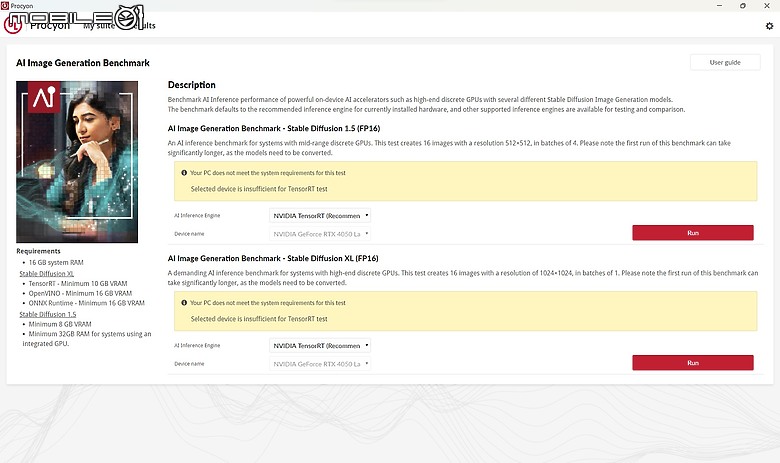Click the AI benchmark artwork thumbnail

77,162
